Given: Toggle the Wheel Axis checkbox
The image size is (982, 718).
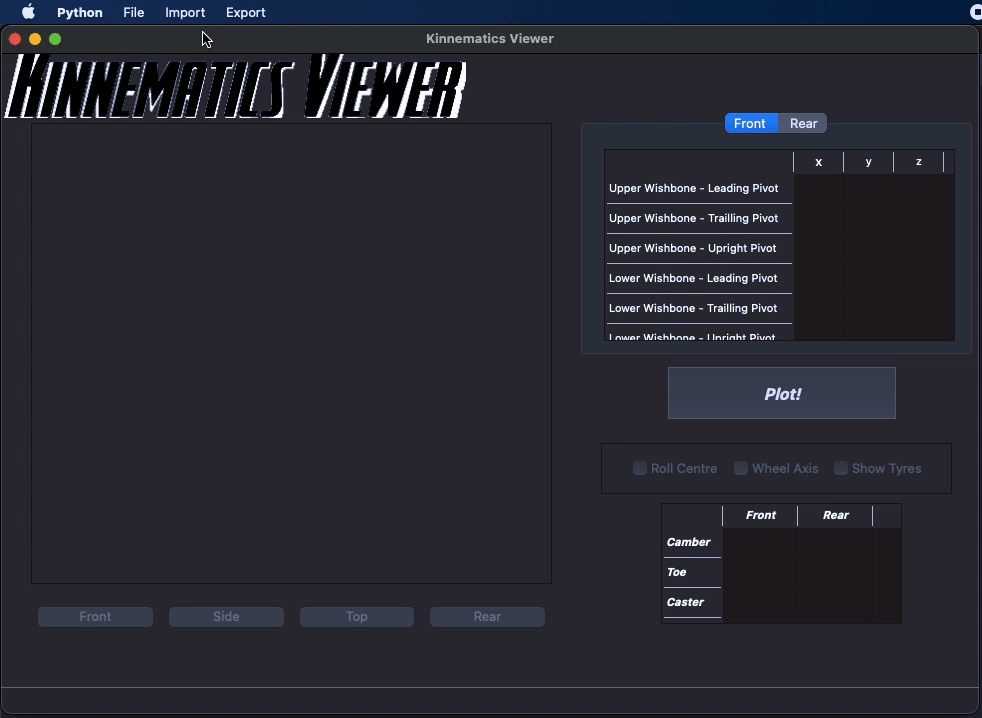Looking at the screenshot, I should click(x=741, y=468).
